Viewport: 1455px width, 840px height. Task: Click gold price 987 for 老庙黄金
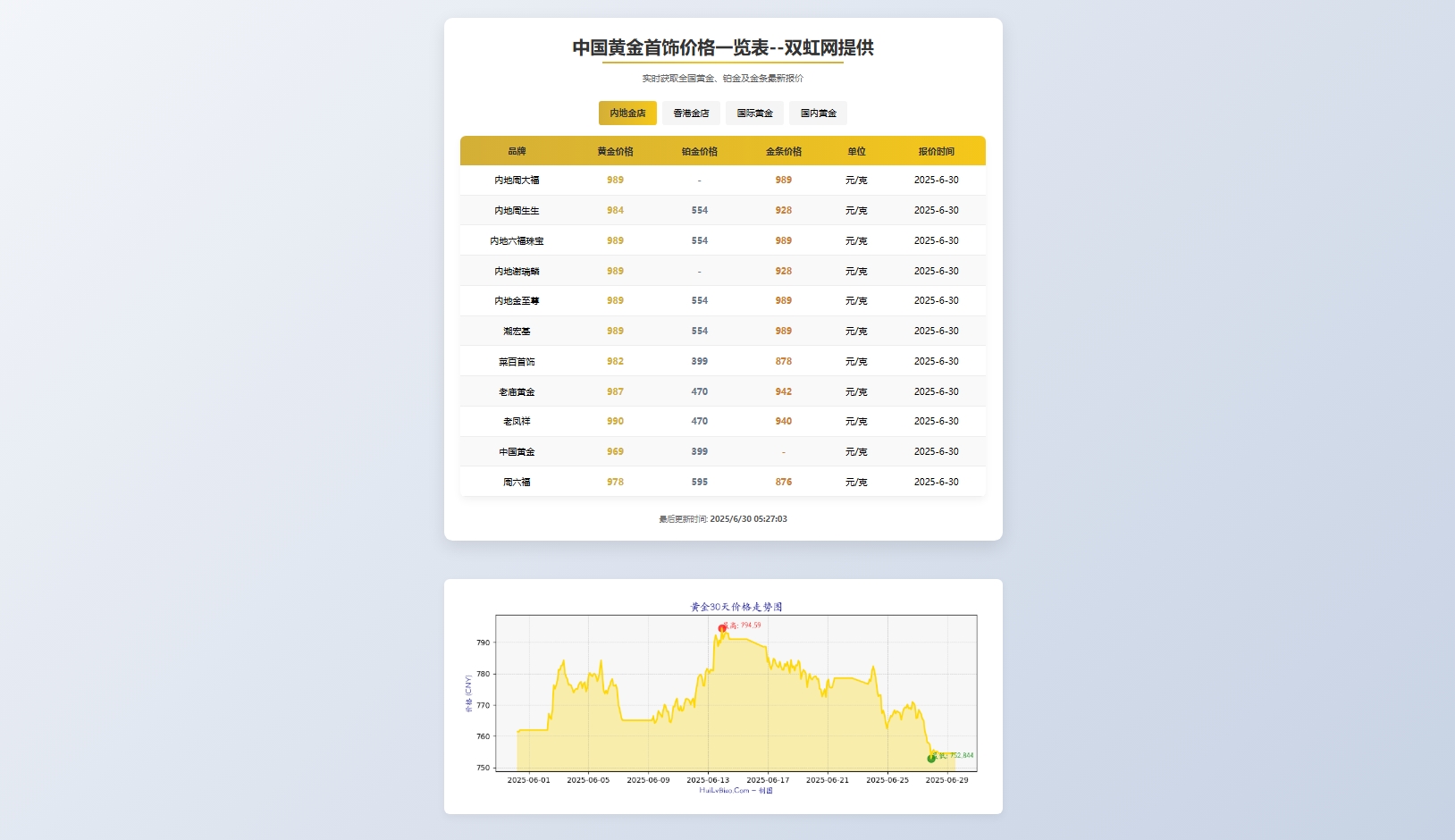(x=615, y=392)
